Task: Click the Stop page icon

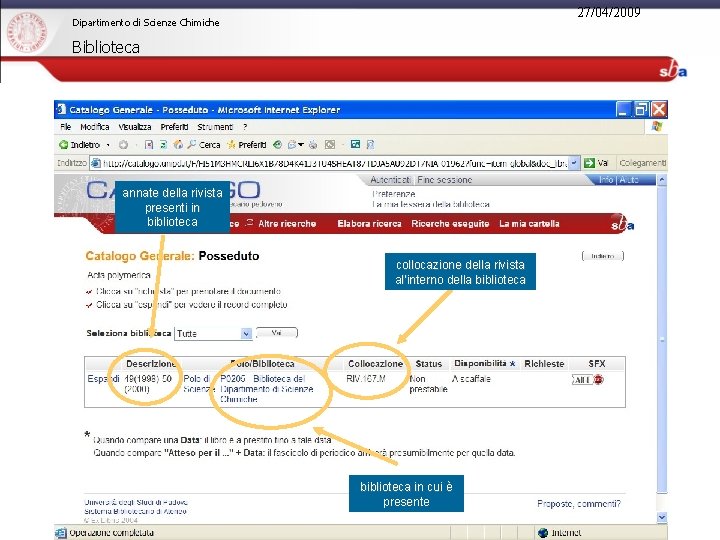Action: pyautogui.click(x=148, y=145)
